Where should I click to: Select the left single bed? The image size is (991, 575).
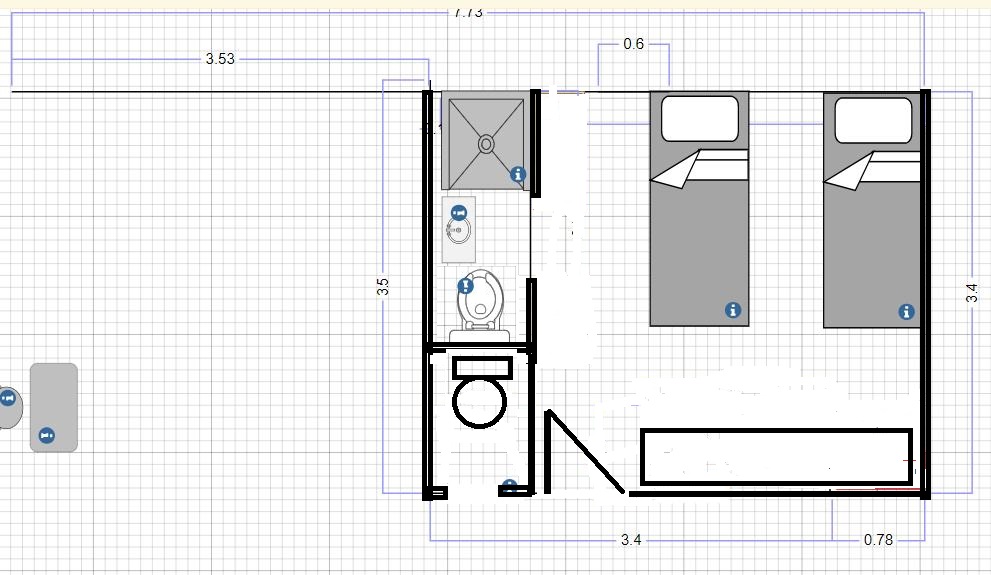click(700, 209)
